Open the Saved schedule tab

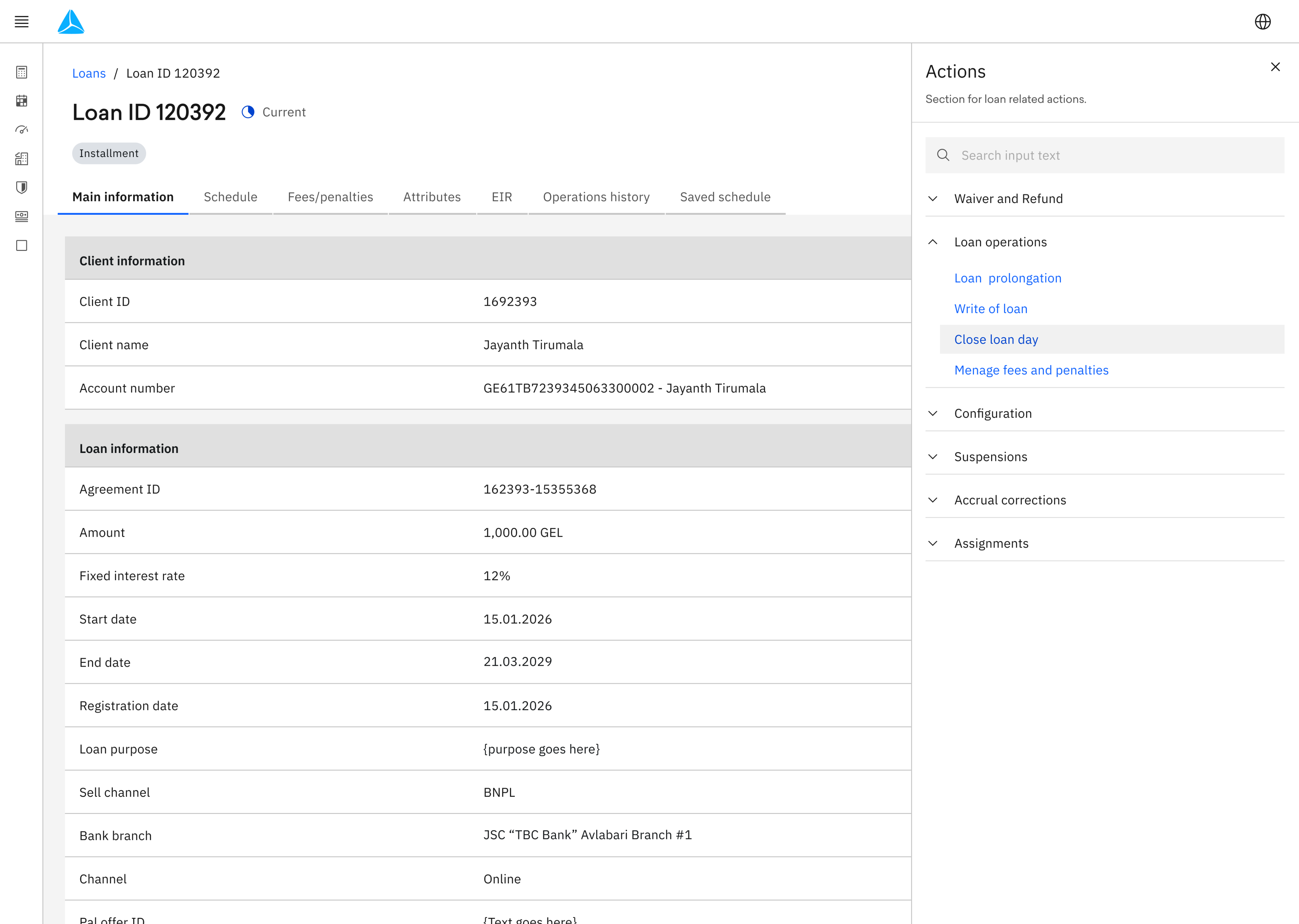pos(725,197)
